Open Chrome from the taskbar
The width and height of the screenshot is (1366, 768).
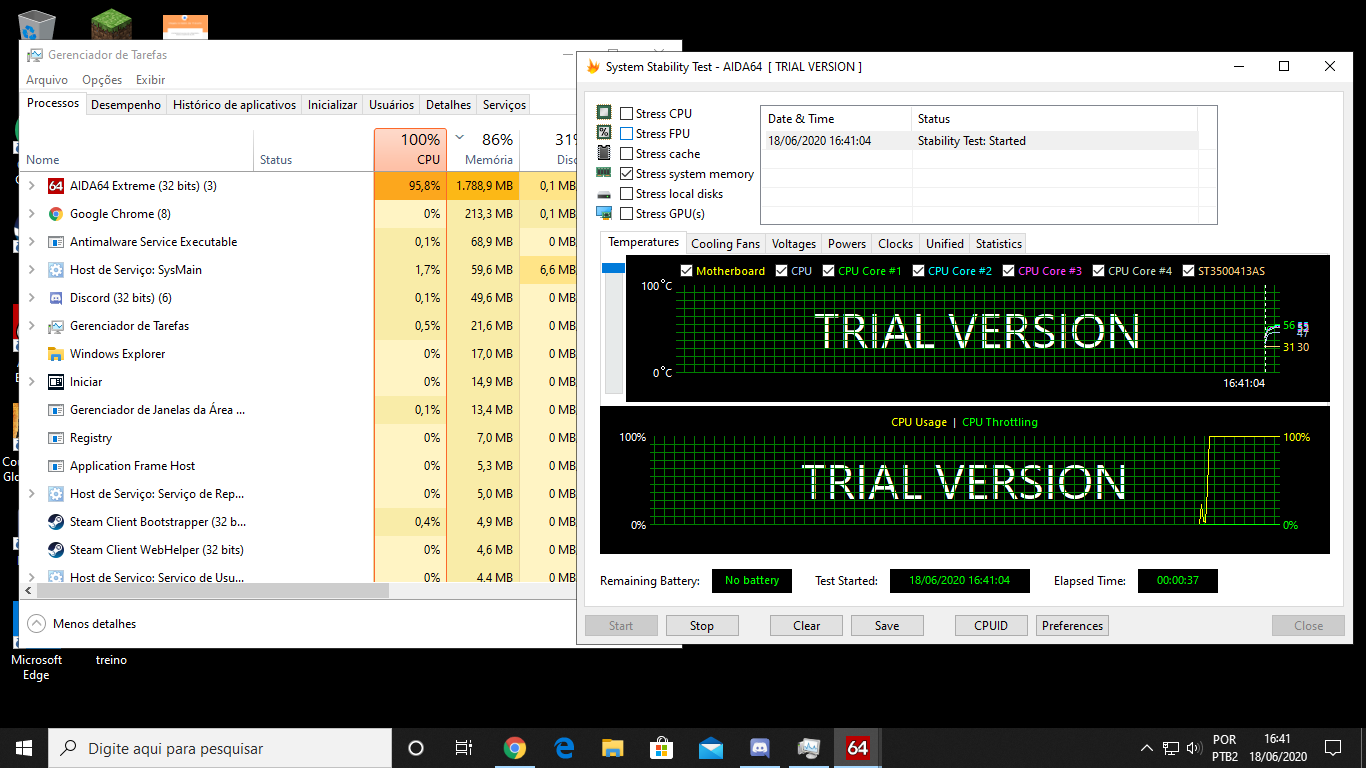(515, 748)
